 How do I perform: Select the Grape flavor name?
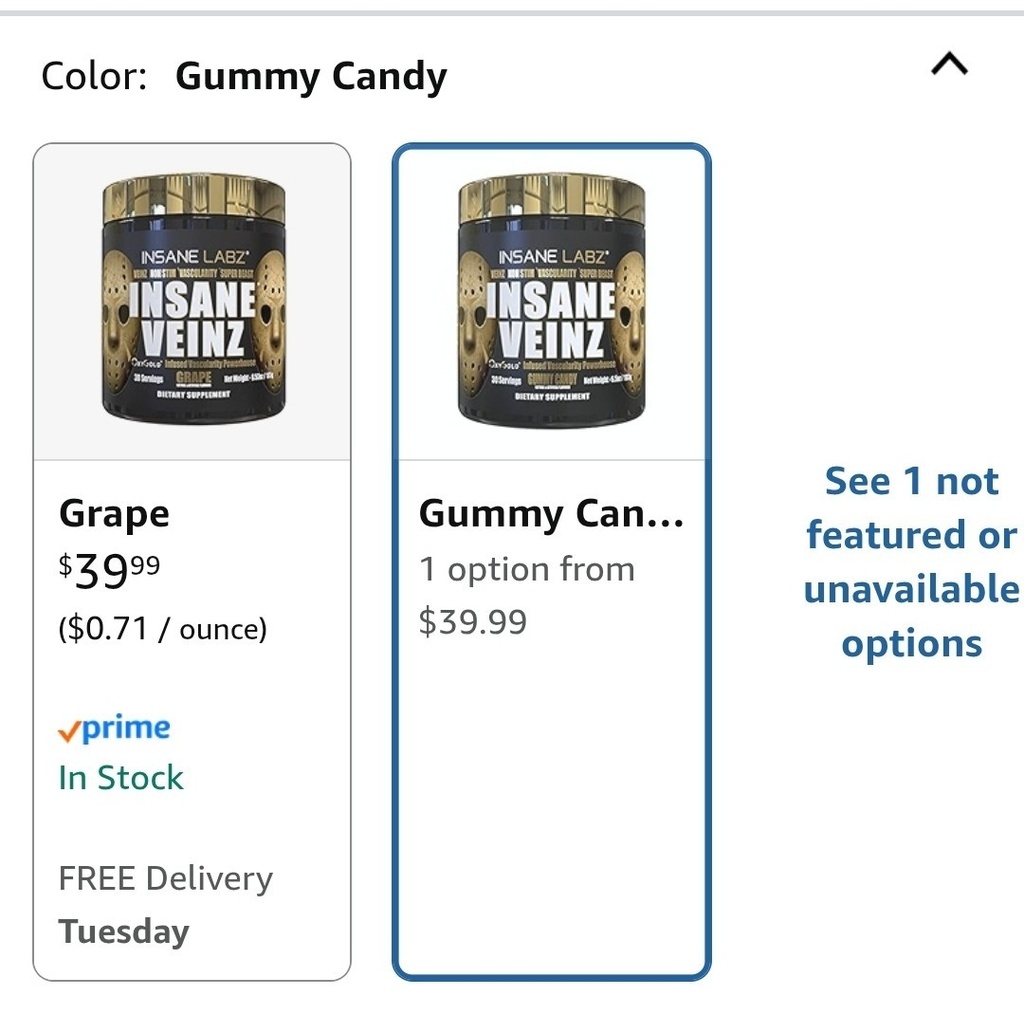[114, 514]
